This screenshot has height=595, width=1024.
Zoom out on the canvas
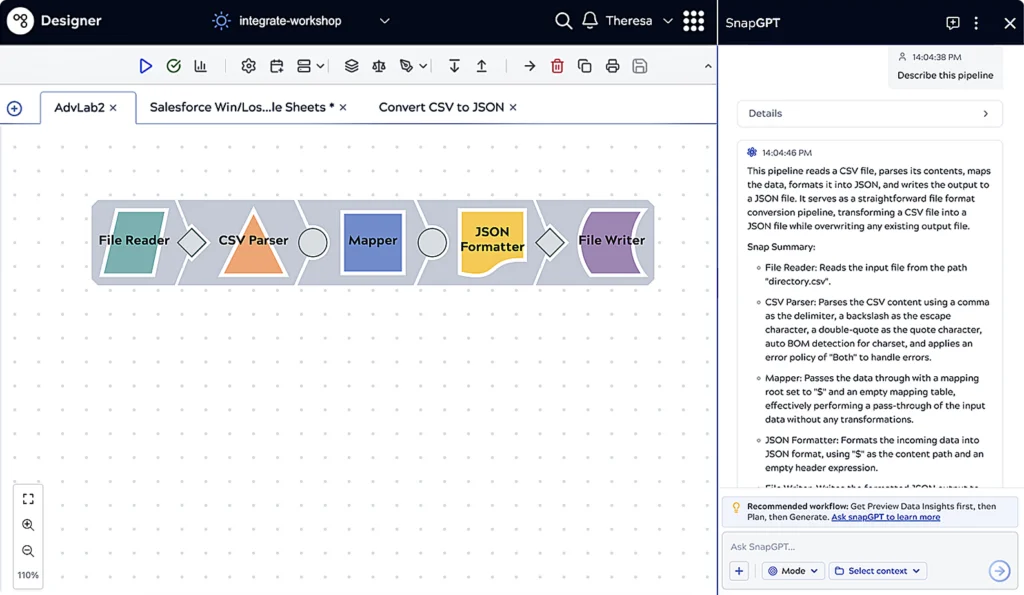pos(28,551)
